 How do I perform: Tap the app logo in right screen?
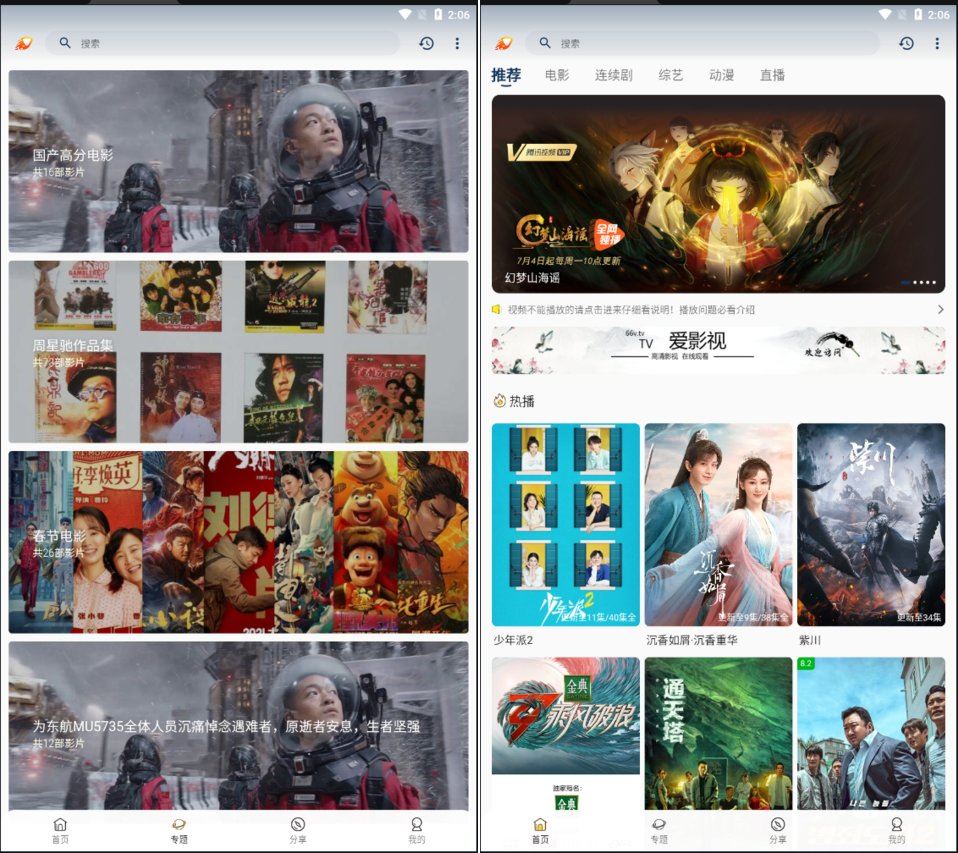point(504,43)
